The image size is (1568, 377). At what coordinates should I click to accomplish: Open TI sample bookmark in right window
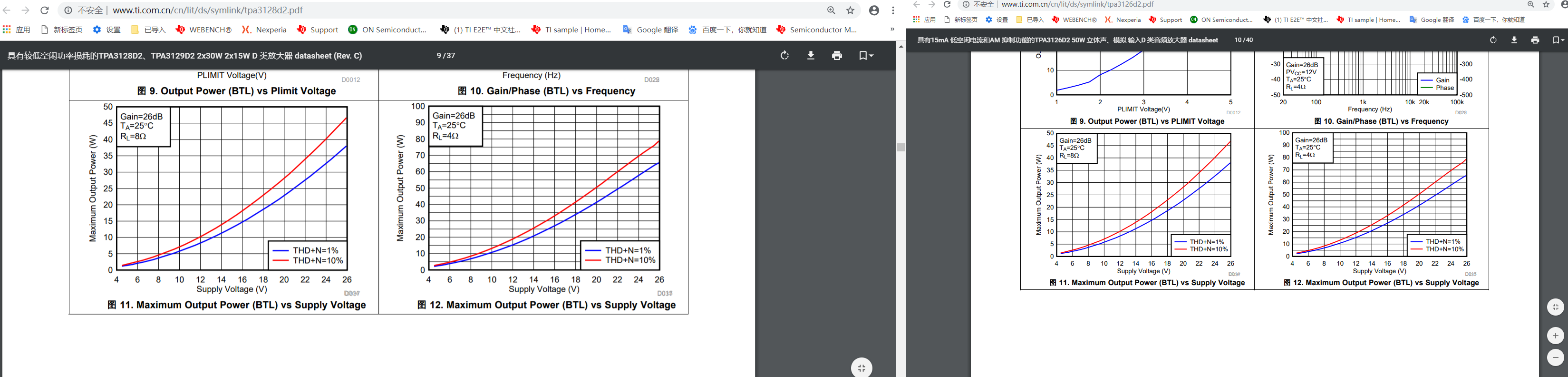tap(1368, 20)
